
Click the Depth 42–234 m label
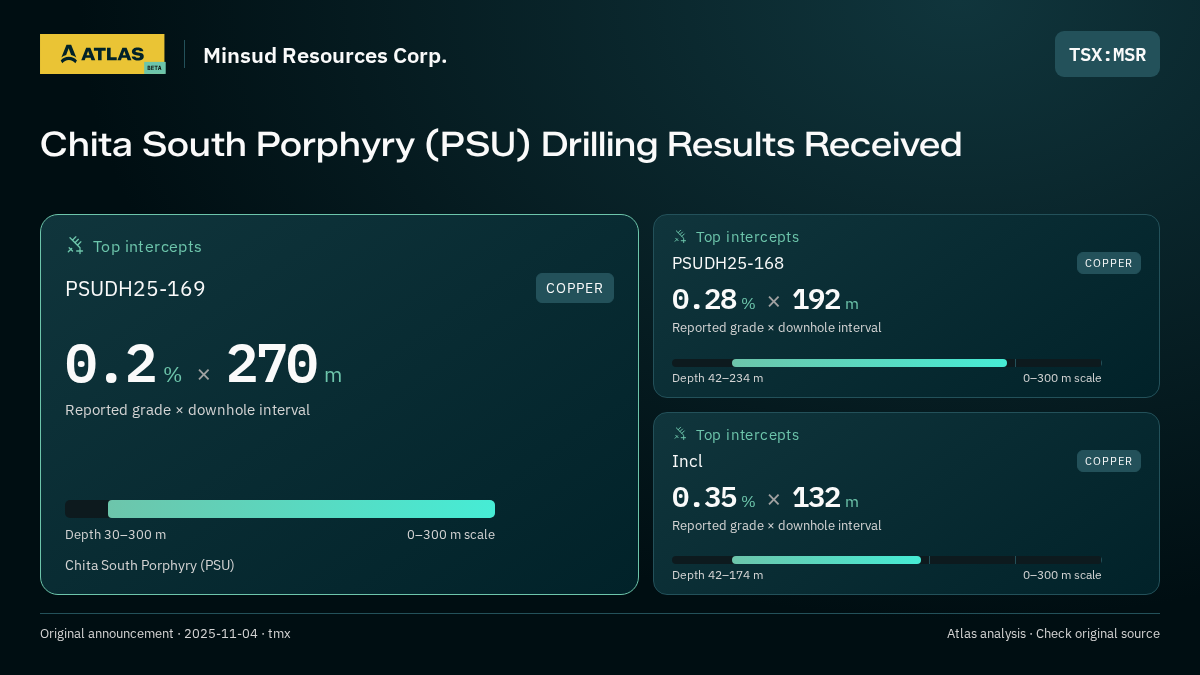coord(717,378)
